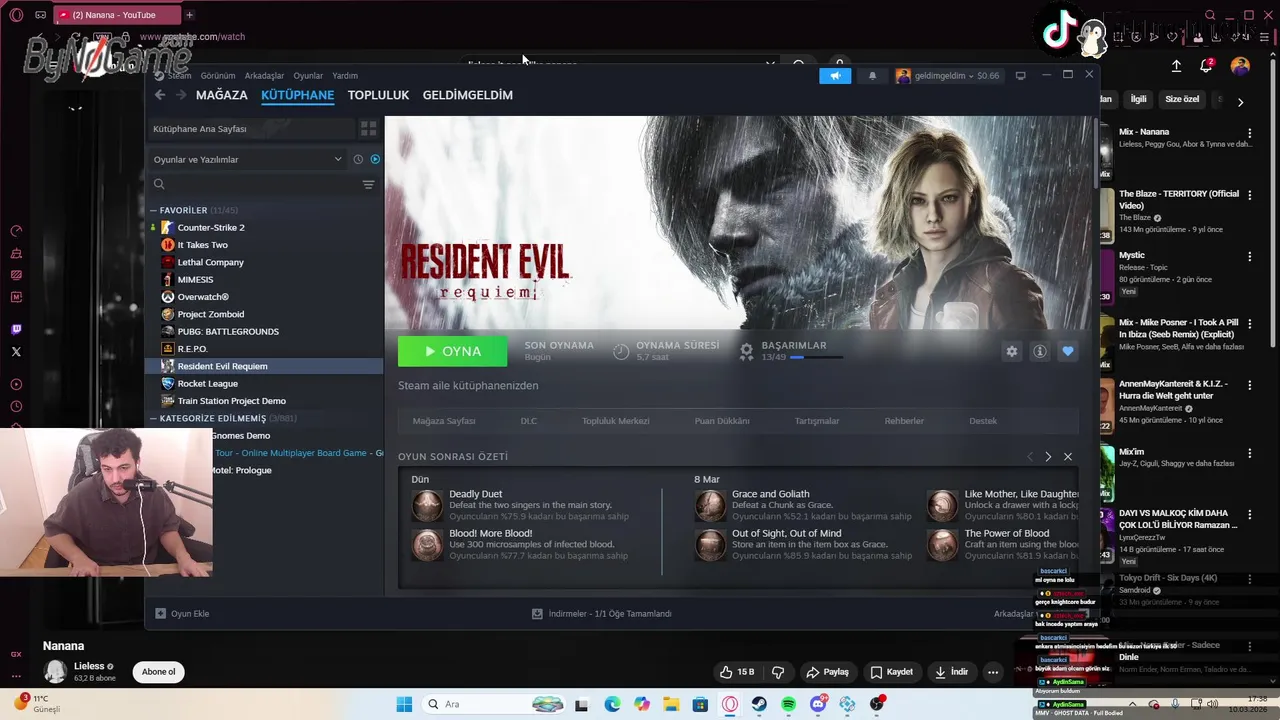The height and width of the screenshot is (720, 1280).
Task: Open Grace and Goliath achievement icon
Action: pyautogui.click(x=710, y=506)
